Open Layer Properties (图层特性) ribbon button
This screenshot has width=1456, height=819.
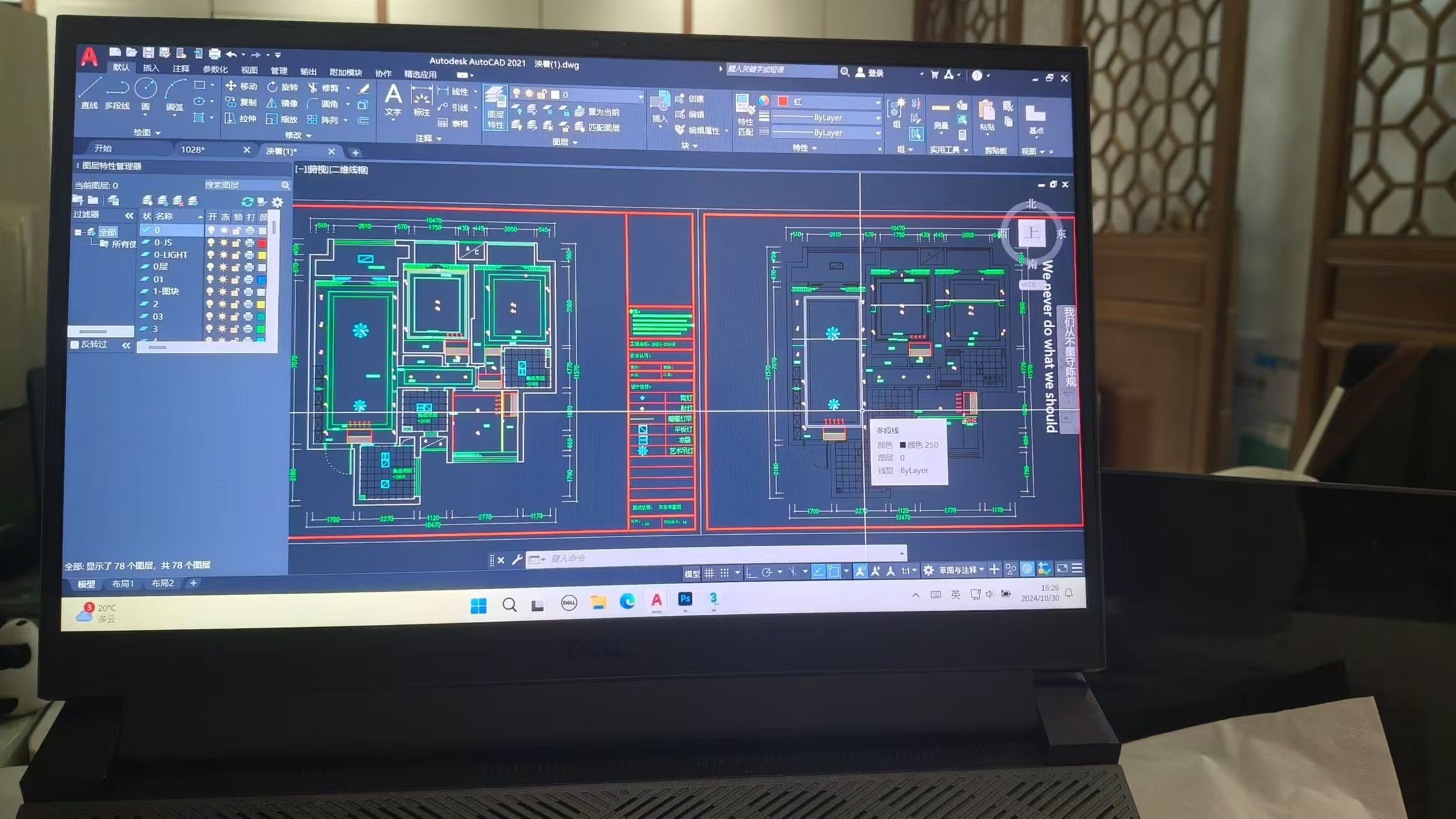(495, 108)
